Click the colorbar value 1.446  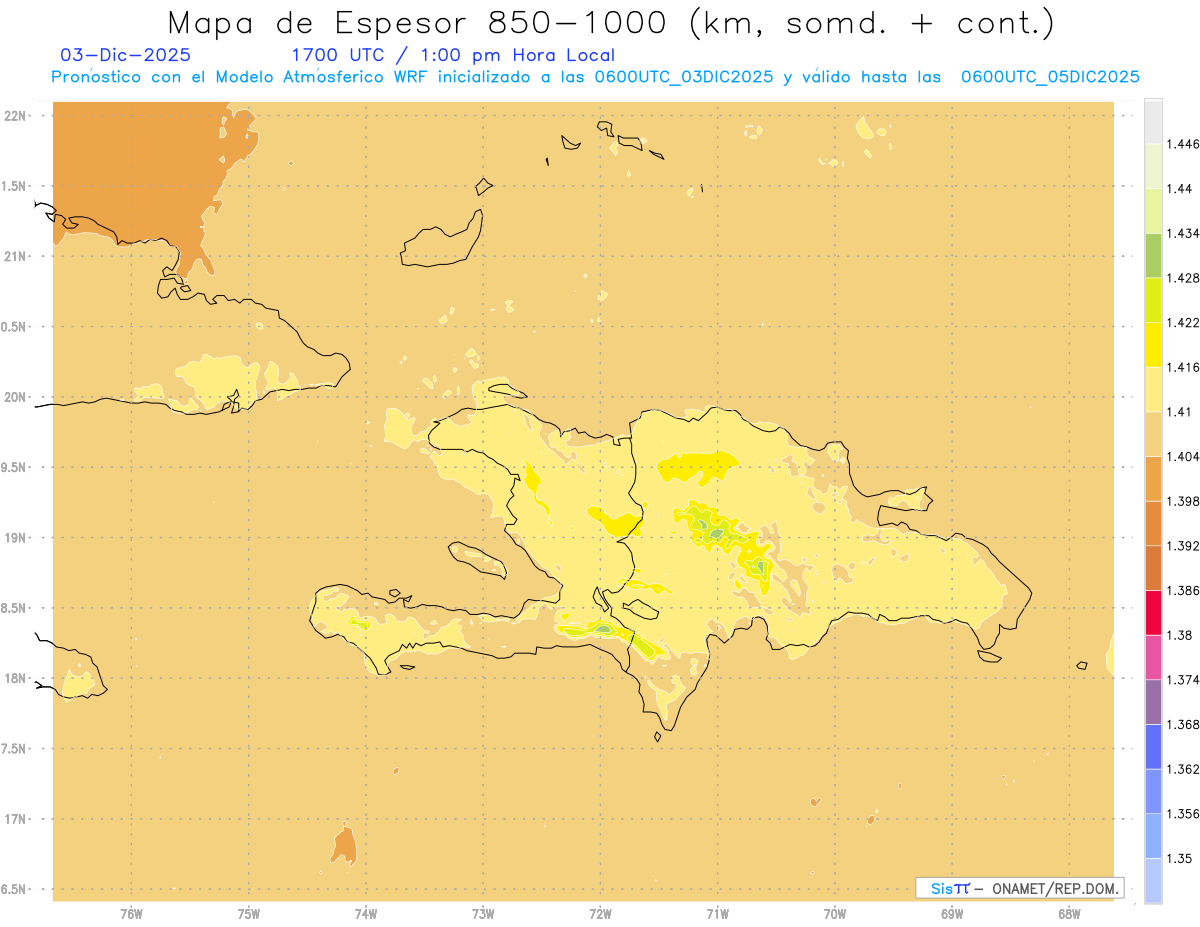(1185, 144)
